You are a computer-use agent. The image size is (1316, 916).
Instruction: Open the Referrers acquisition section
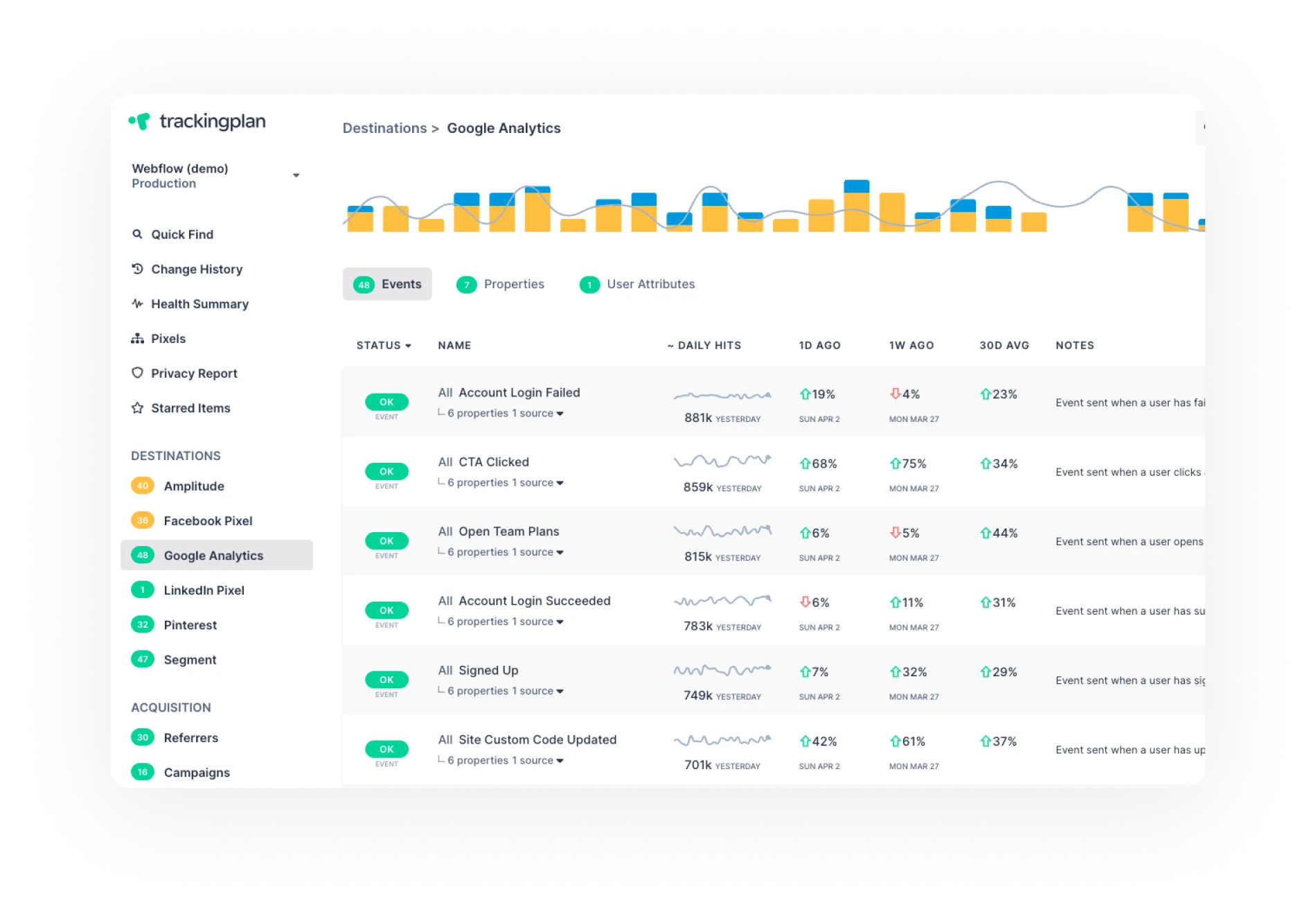tap(190, 737)
